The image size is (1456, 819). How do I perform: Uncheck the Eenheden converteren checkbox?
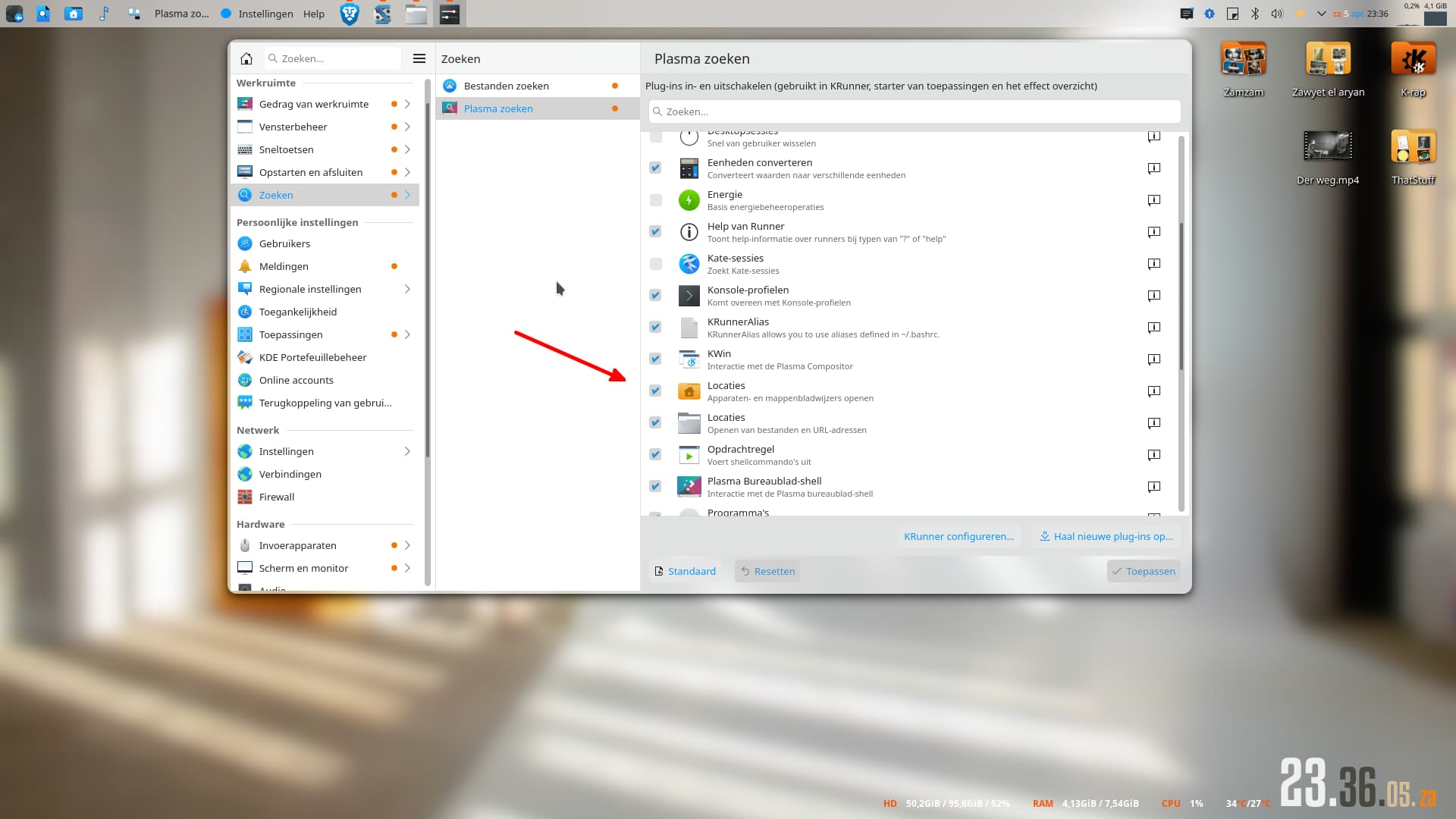(x=656, y=168)
